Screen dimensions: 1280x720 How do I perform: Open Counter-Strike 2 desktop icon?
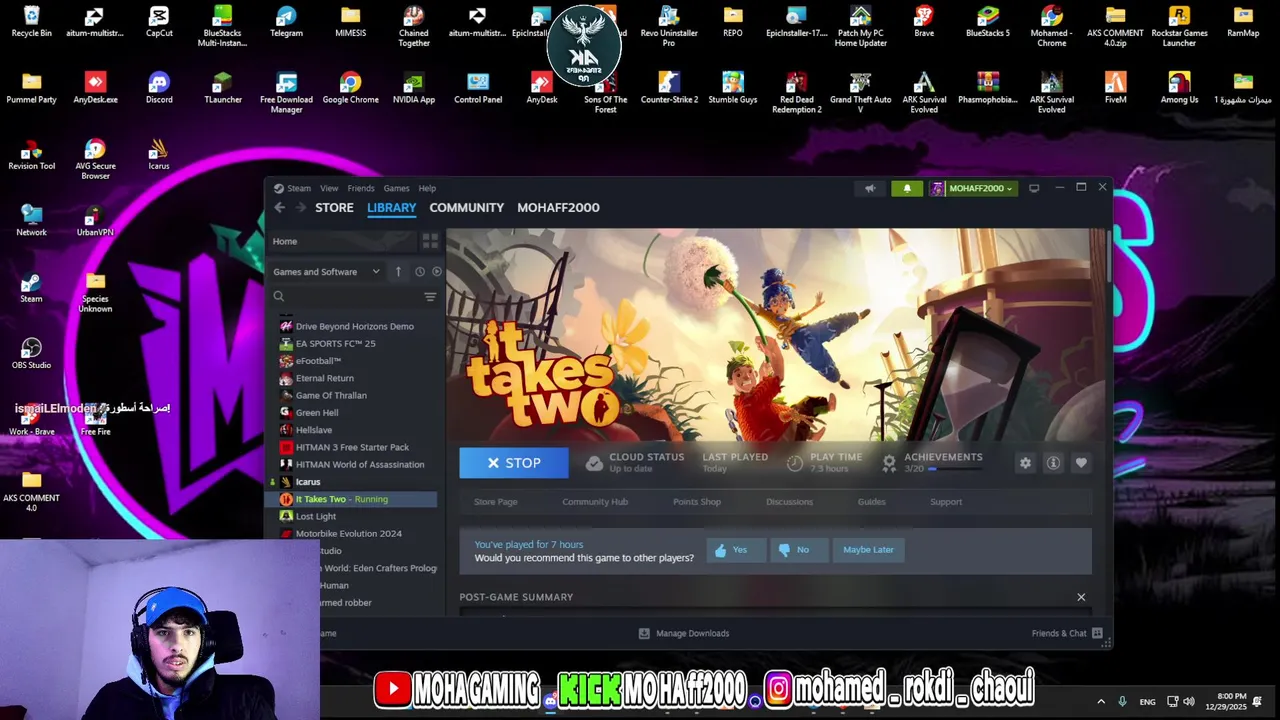point(669,88)
